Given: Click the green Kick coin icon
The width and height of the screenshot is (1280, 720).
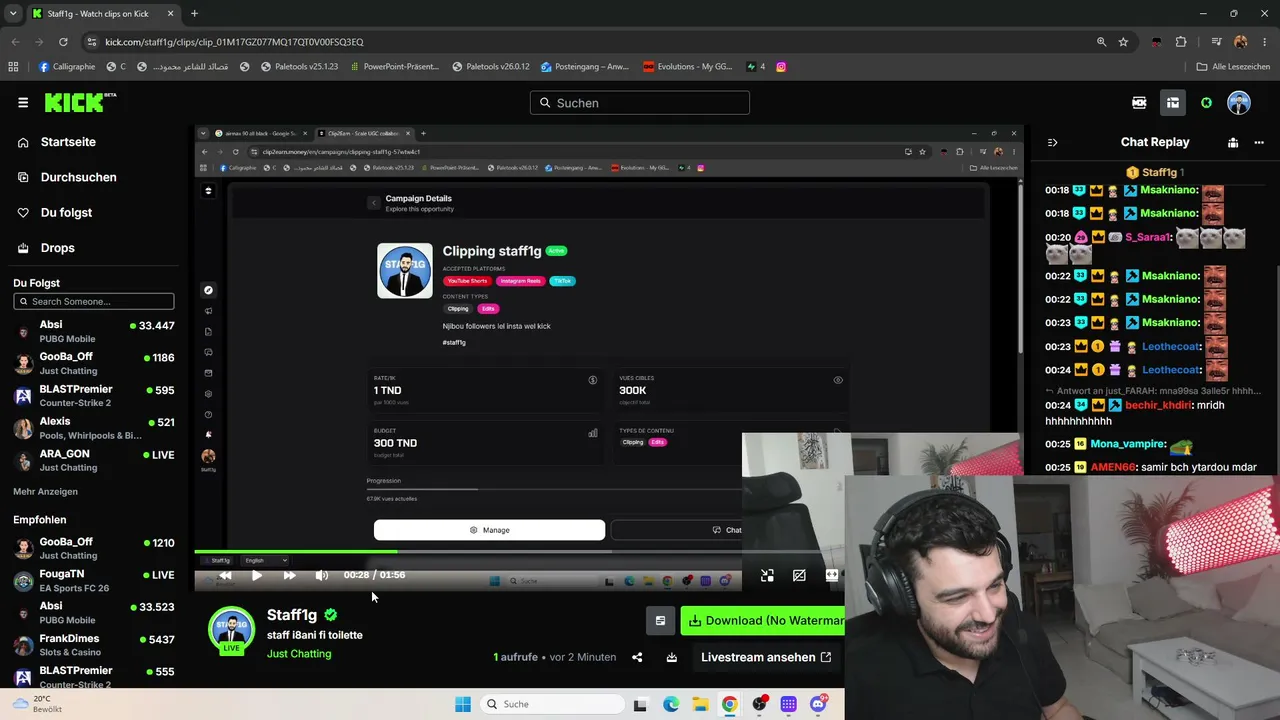Looking at the screenshot, I should coord(1207,102).
